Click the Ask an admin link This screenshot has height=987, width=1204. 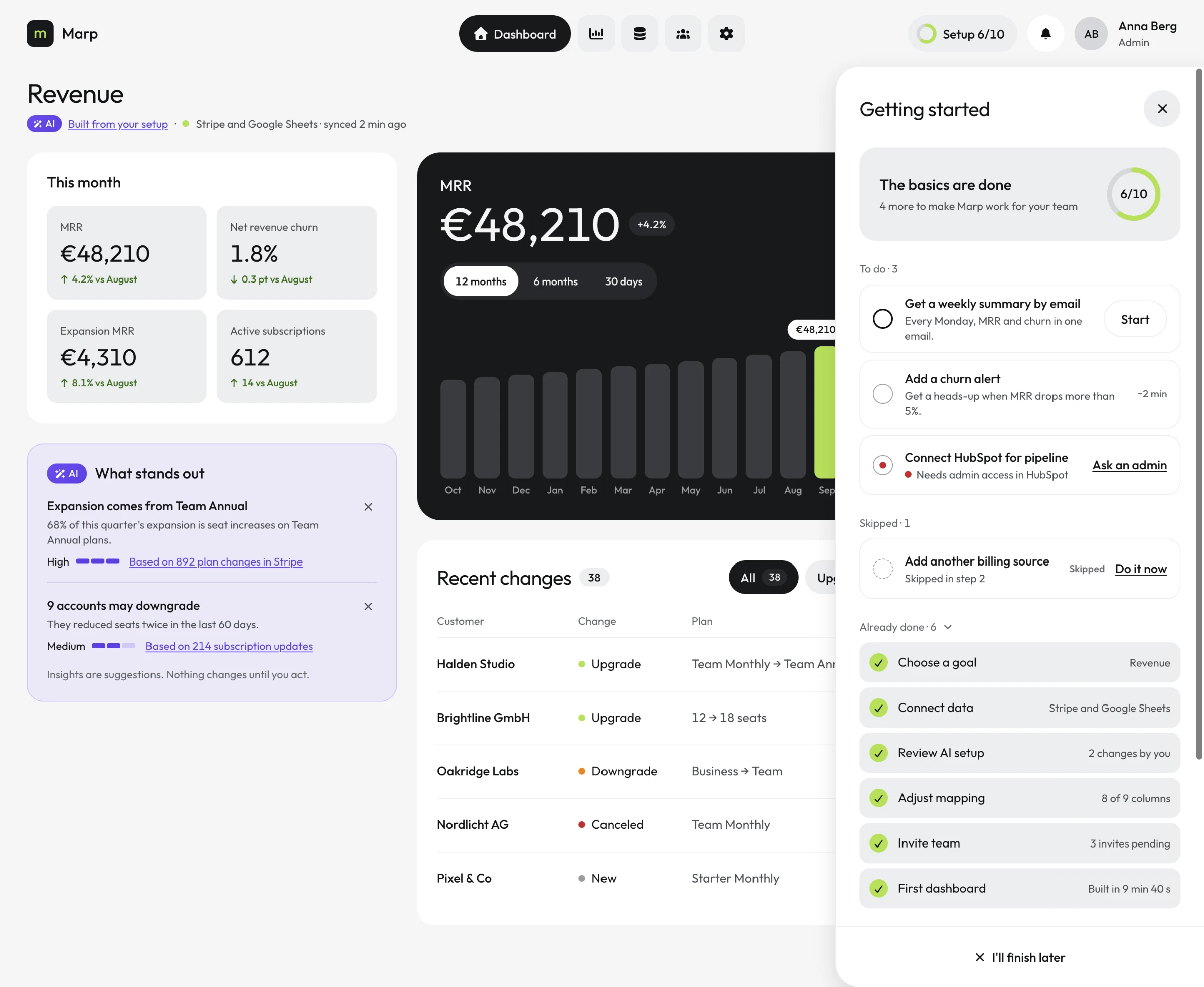[1130, 465]
